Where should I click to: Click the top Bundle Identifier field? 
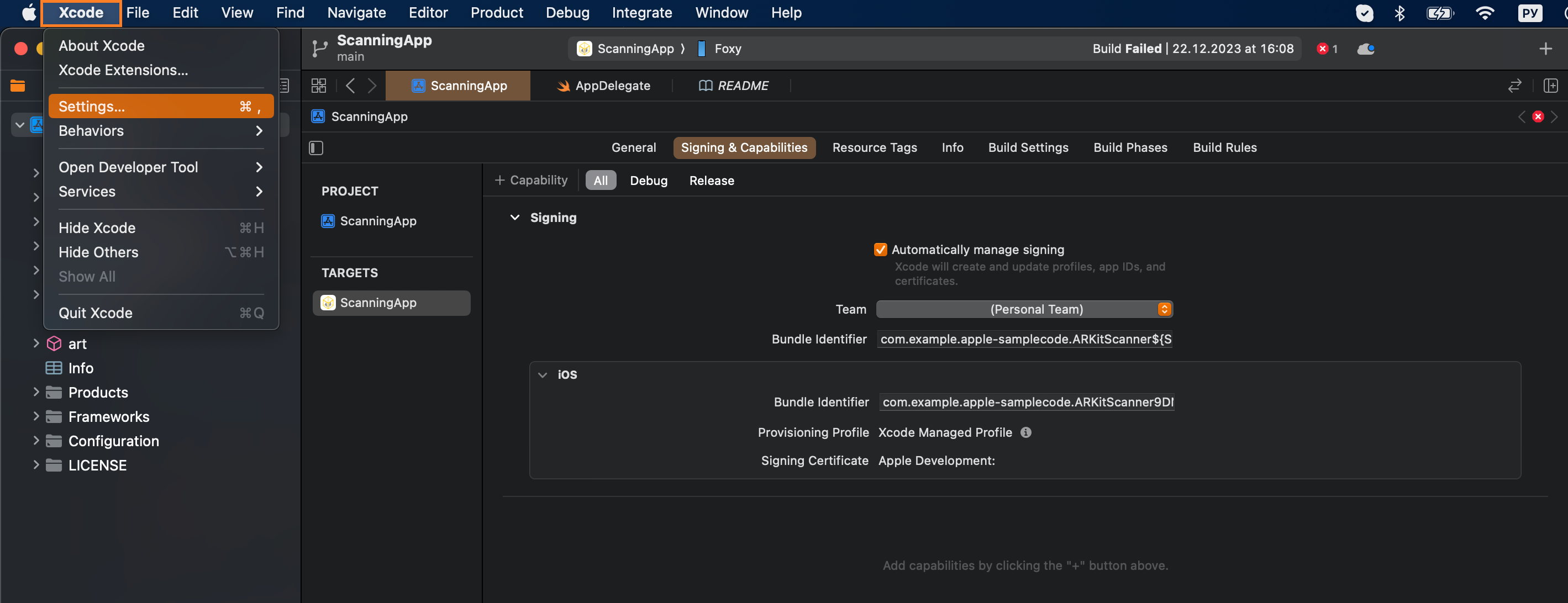coord(1024,340)
